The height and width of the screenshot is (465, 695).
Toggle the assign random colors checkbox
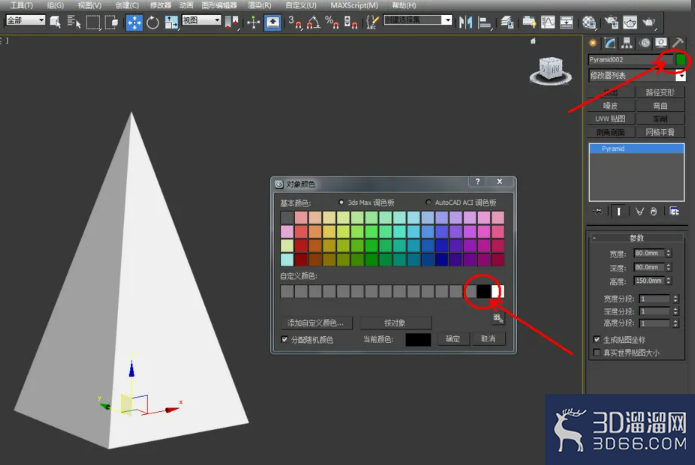click(x=285, y=340)
